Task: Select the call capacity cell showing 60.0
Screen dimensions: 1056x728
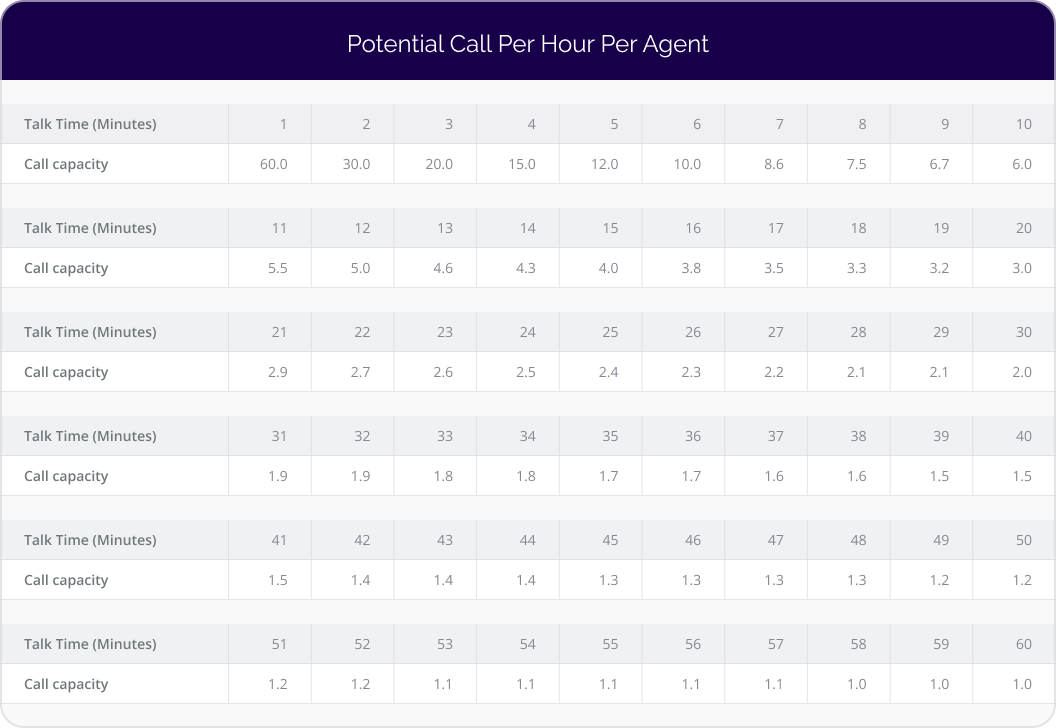Action: pos(269,164)
